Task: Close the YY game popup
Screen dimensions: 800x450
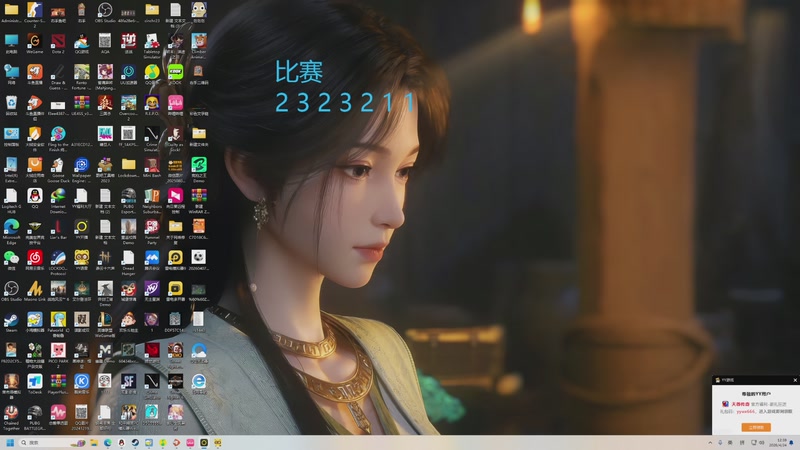Action: click(795, 380)
